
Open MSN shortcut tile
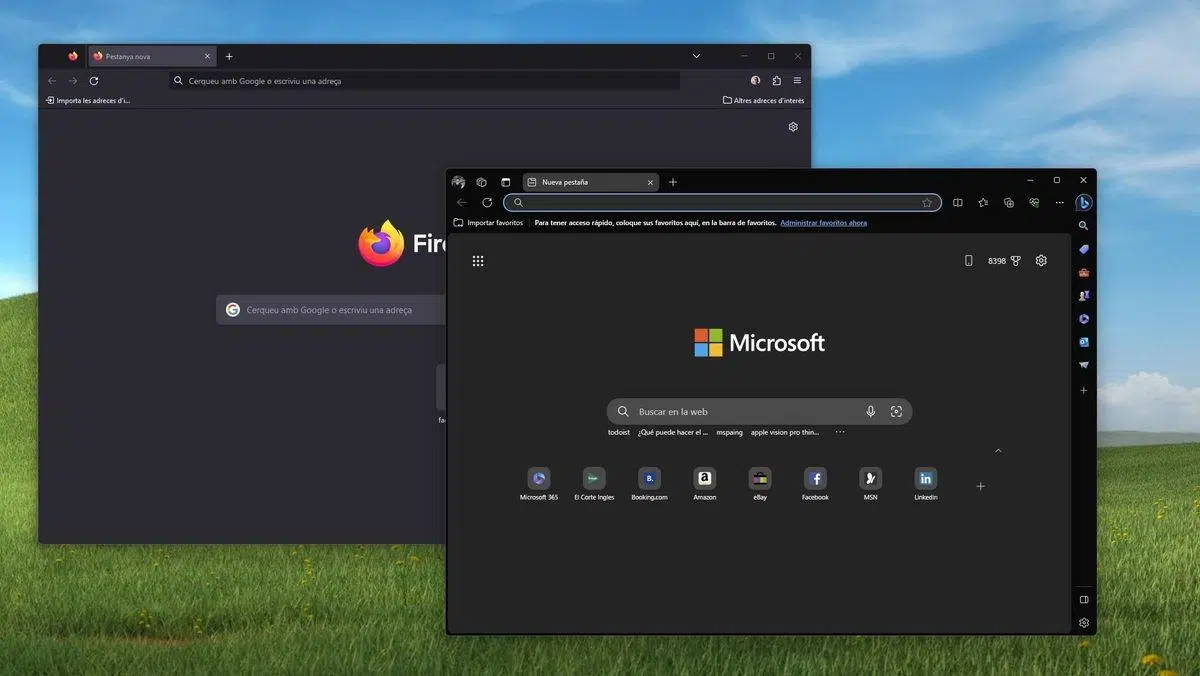870,478
